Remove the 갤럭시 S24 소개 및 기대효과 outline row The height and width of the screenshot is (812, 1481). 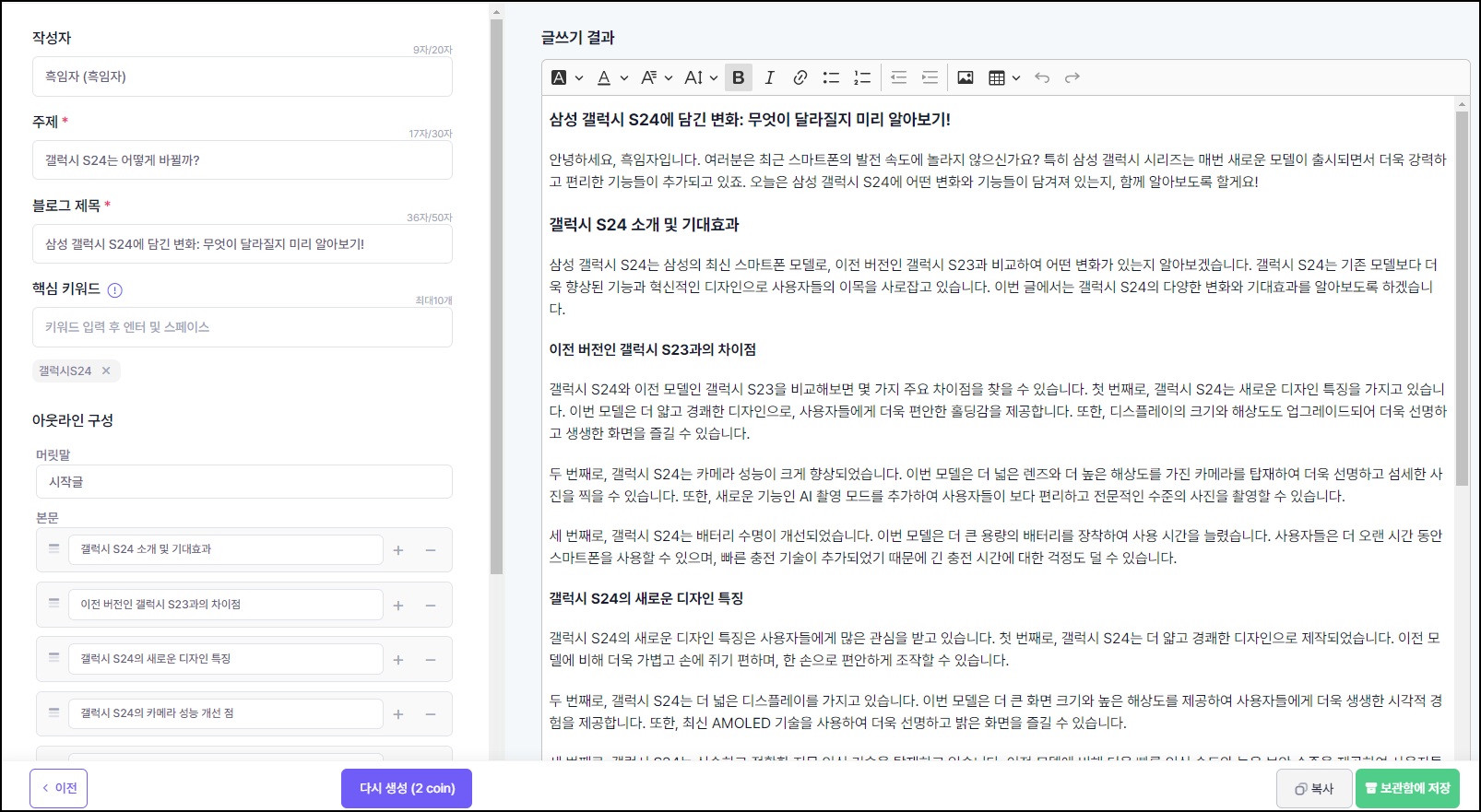(x=431, y=550)
